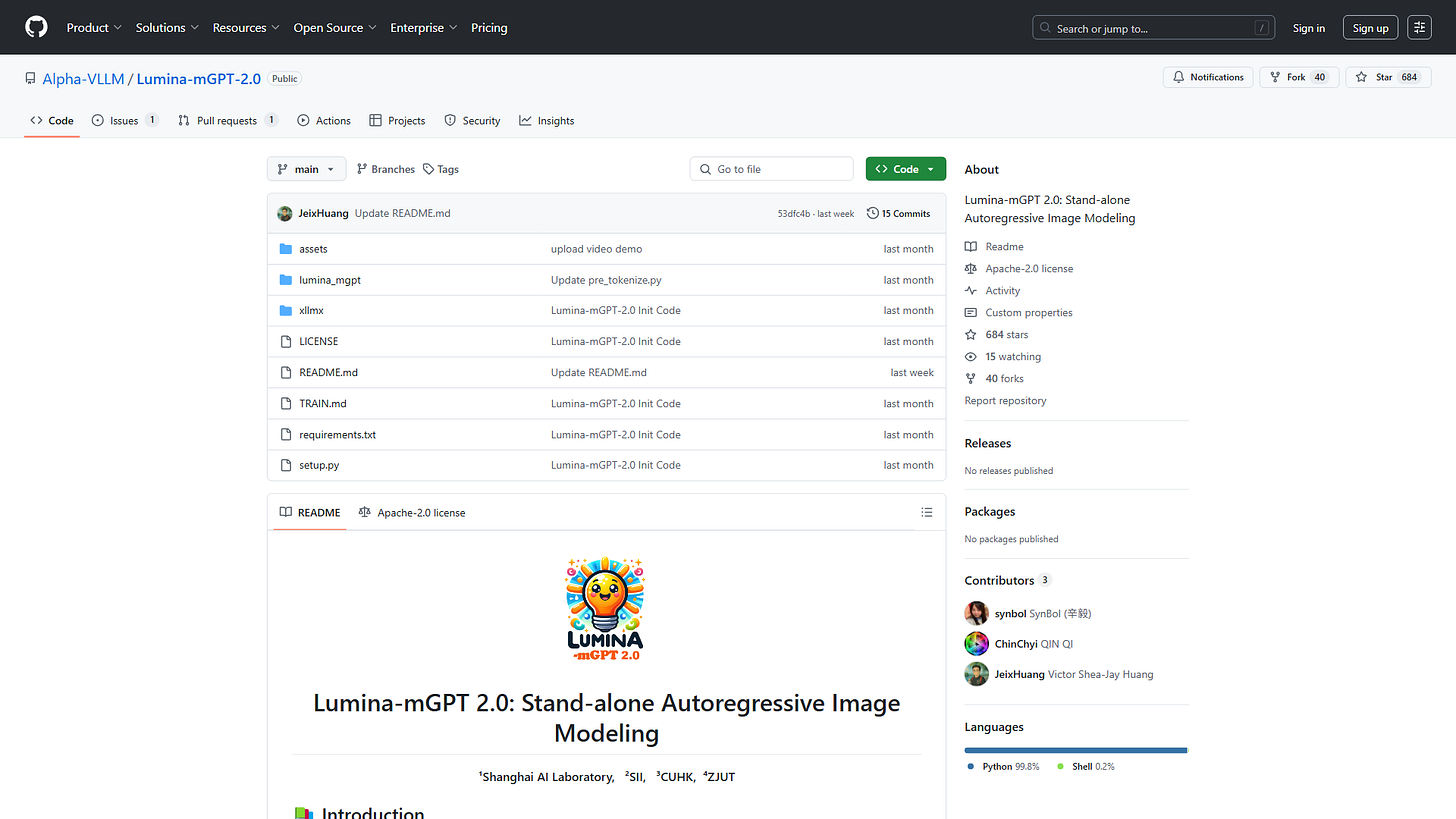Open the GitHub homepage logo

(x=36, y=27)
